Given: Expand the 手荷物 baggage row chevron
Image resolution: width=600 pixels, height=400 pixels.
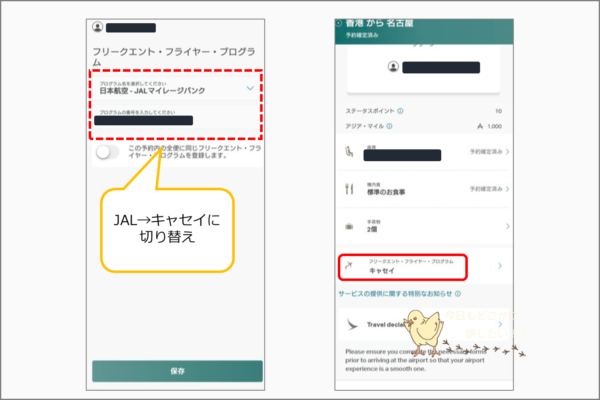Looking at the screenshot, I should click(x=507, y=226).
